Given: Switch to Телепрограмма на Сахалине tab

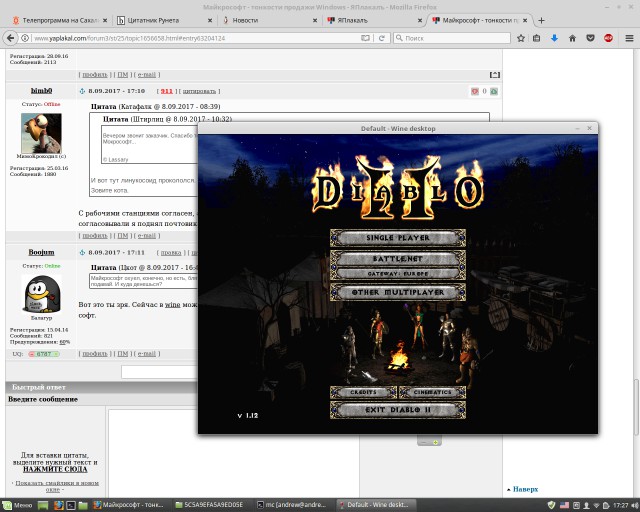Looking at the screenshot, I should (x=60, y=20).
